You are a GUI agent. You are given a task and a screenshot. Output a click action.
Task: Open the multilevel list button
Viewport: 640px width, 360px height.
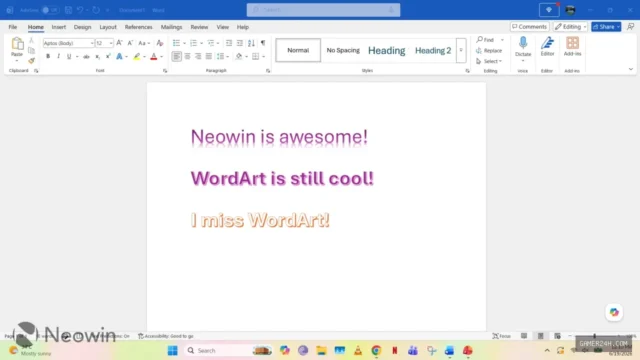[x=211, y=43]
